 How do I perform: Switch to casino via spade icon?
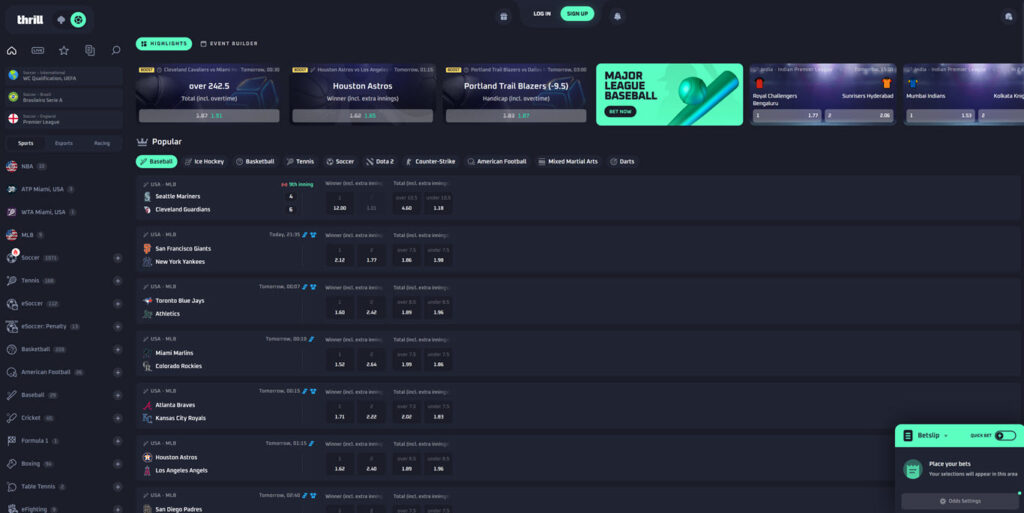(62, 19)
